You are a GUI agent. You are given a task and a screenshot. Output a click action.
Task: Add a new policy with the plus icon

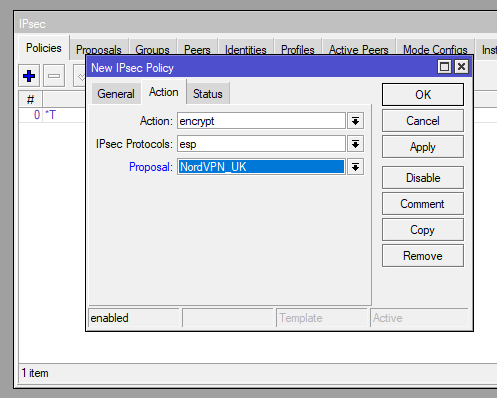point(29,76)
